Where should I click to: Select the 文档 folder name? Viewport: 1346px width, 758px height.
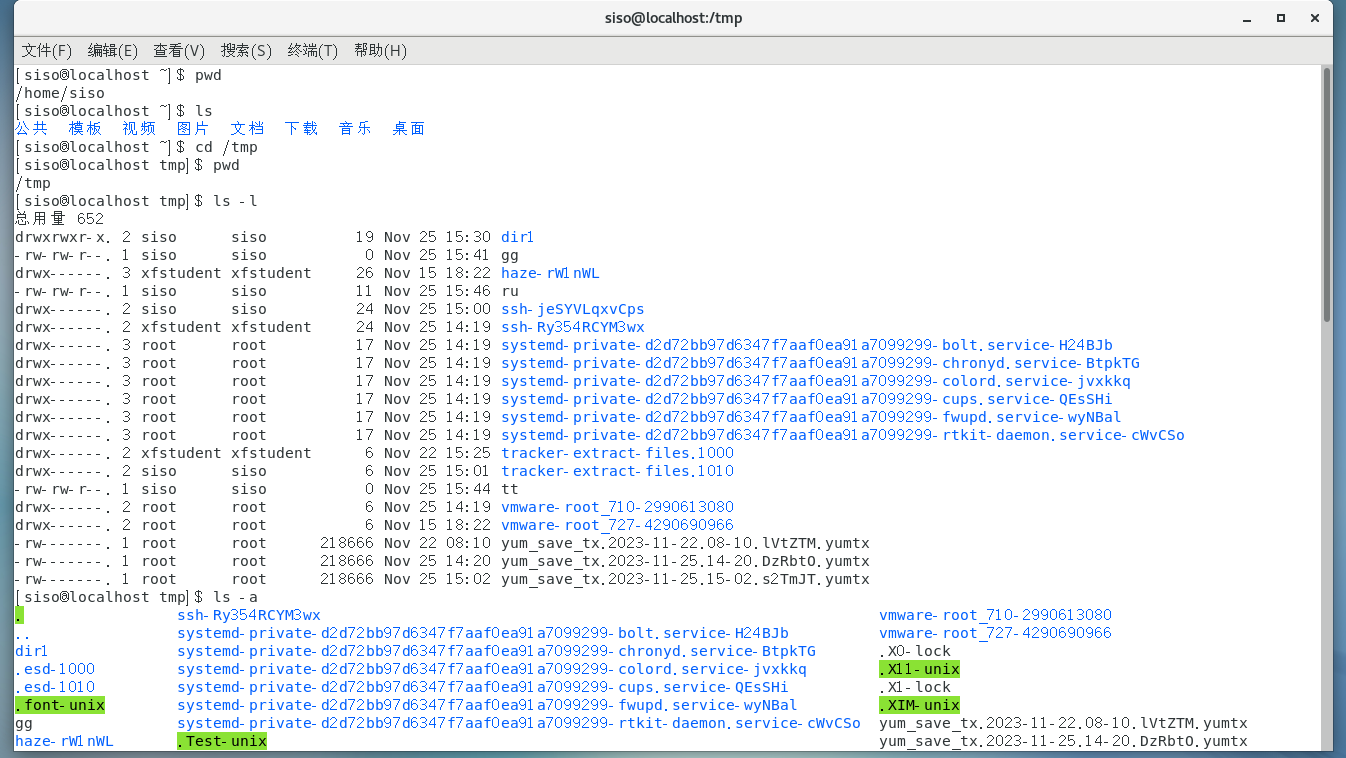pos(248,129)
